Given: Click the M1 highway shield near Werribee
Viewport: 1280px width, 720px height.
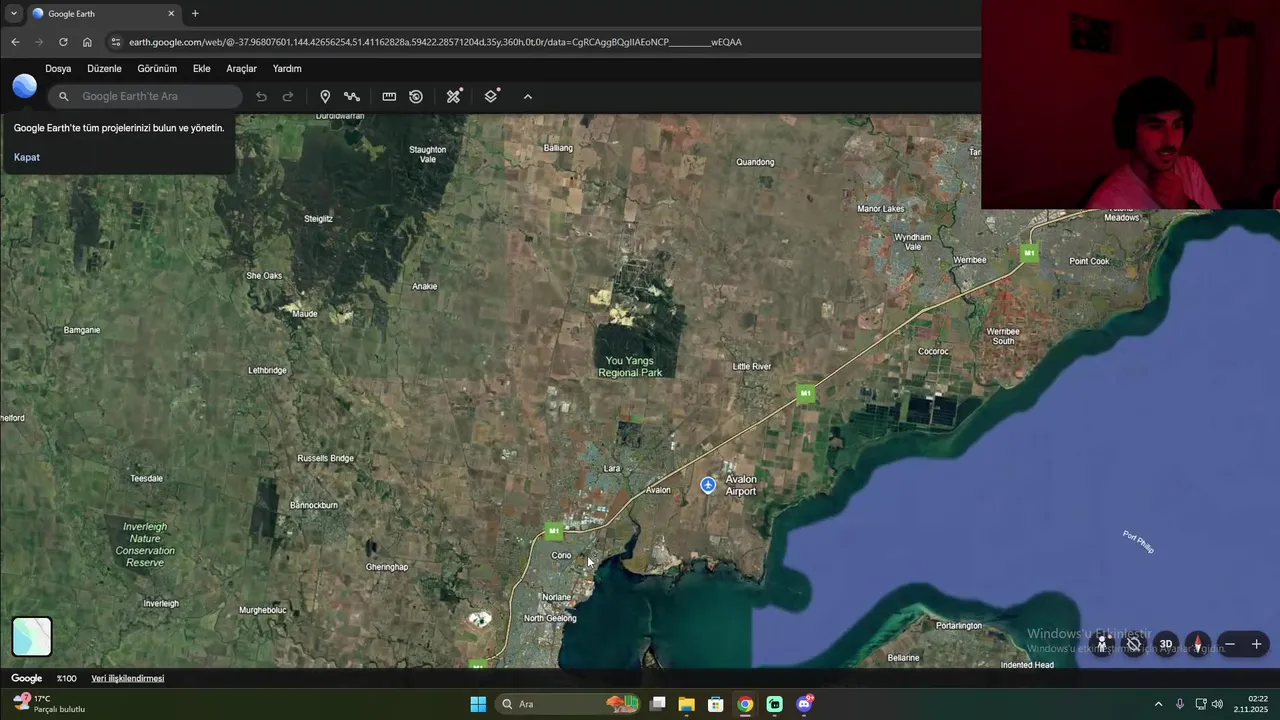Looking at the screenshot, I should (1029, 253).
